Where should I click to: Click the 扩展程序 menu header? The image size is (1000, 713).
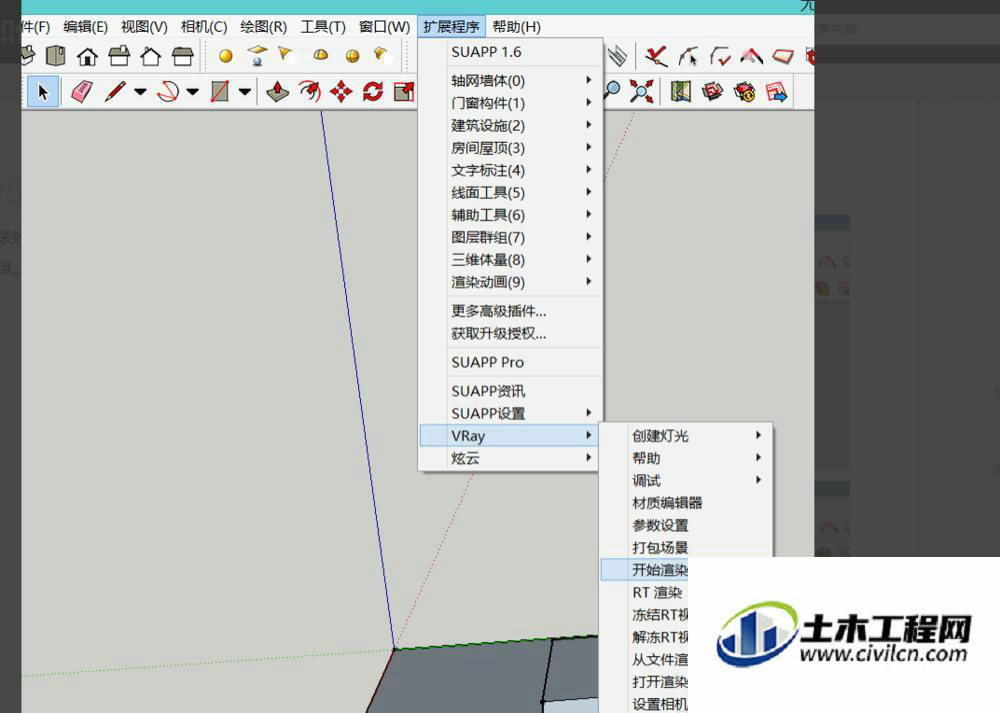(452, 27)
